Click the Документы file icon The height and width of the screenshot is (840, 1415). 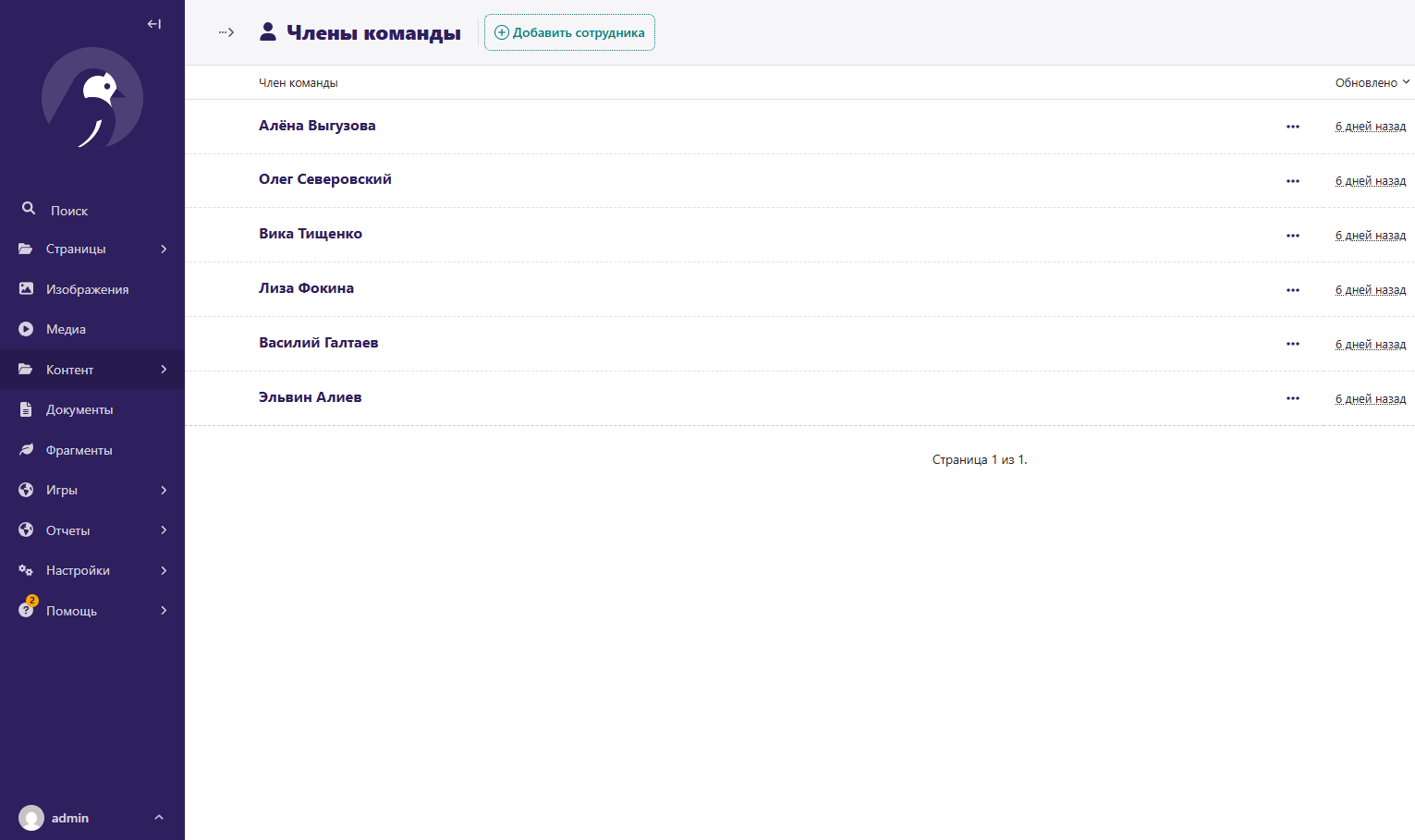tap(26, 409)
